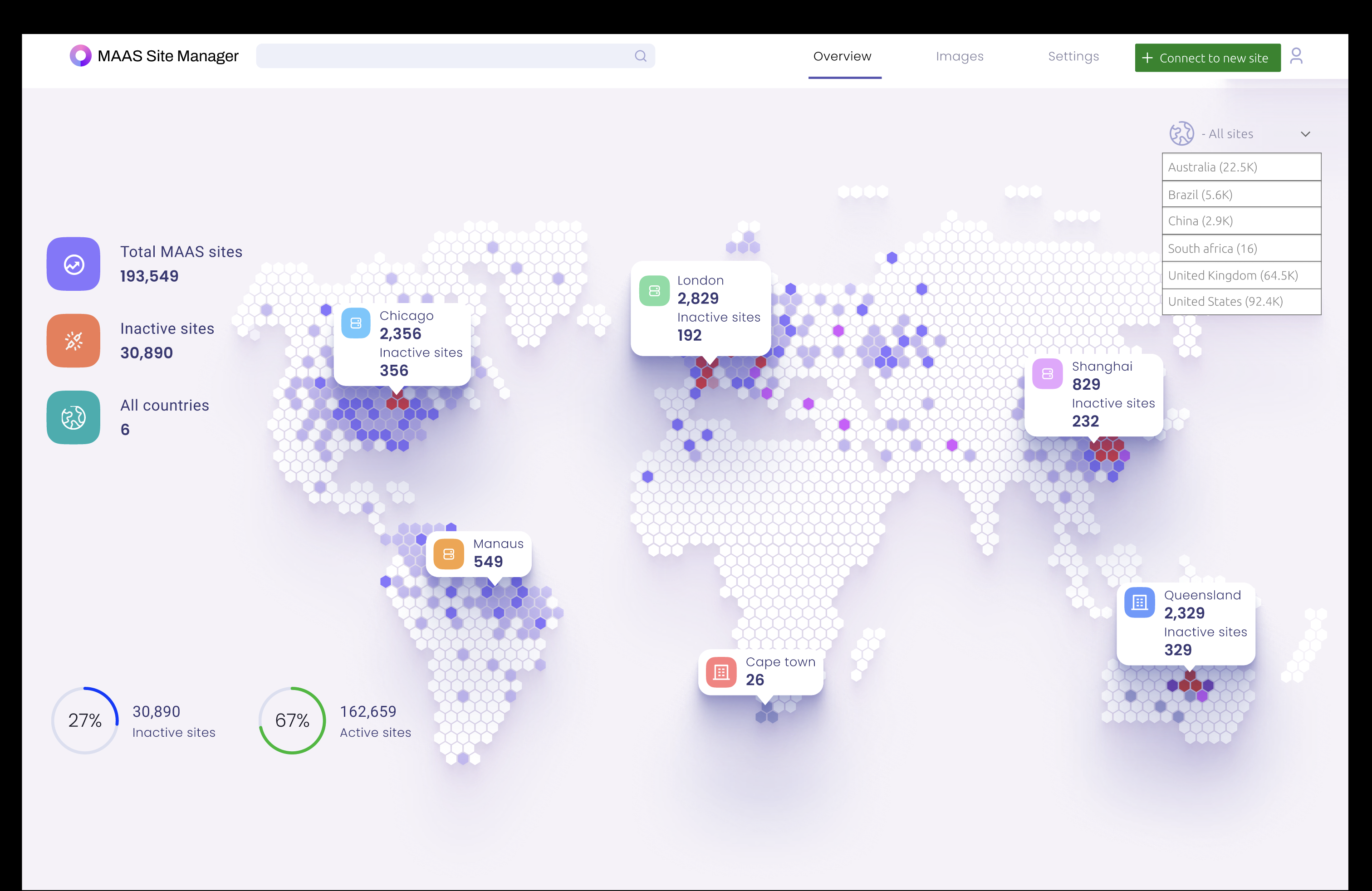Click the search magnifier icon

click(641, 56)
